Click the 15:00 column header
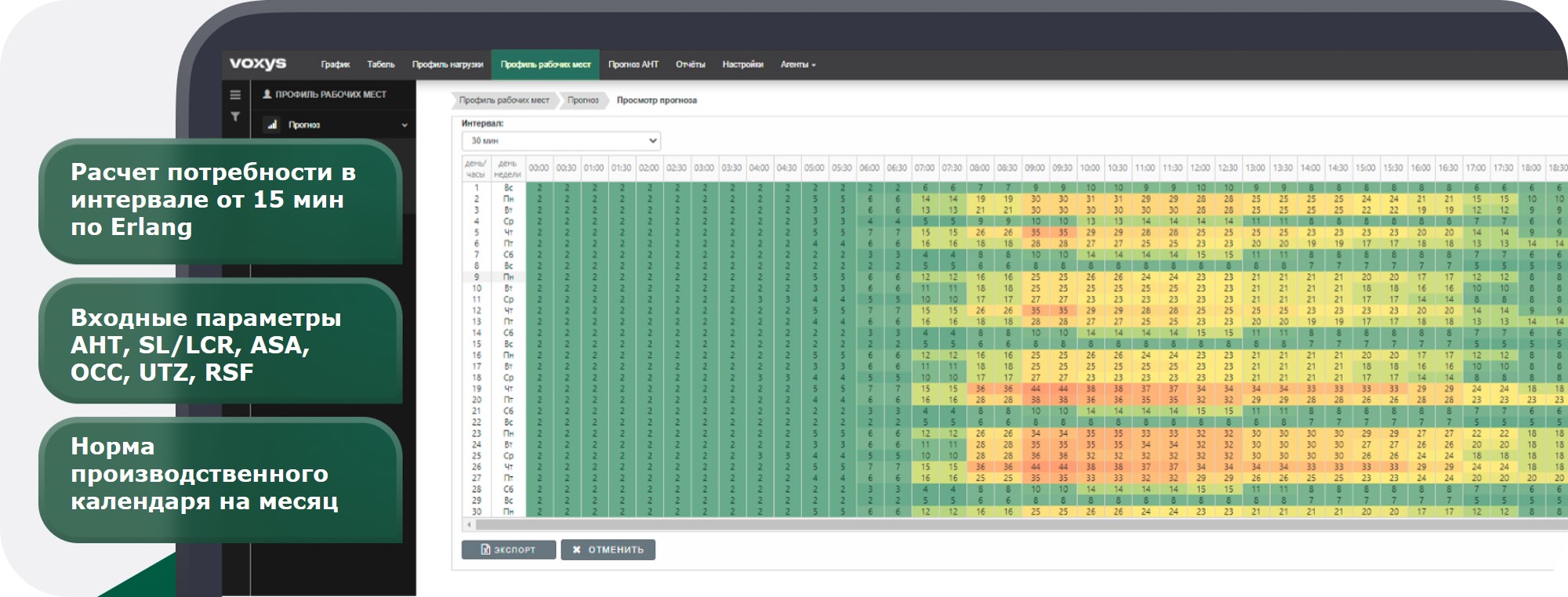This screenshot has width=1568, height=597. pyautogui.click(x=1366, y=168)
